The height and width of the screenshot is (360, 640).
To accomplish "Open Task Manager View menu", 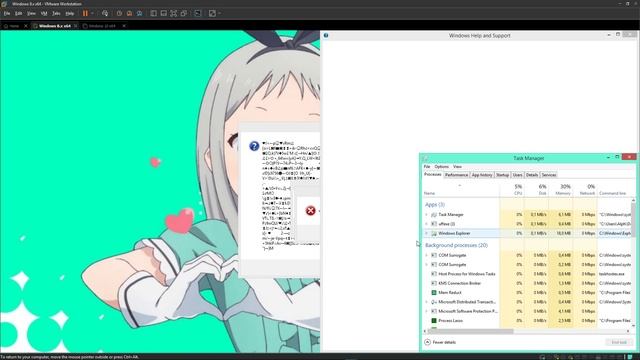I will (458, 167).
